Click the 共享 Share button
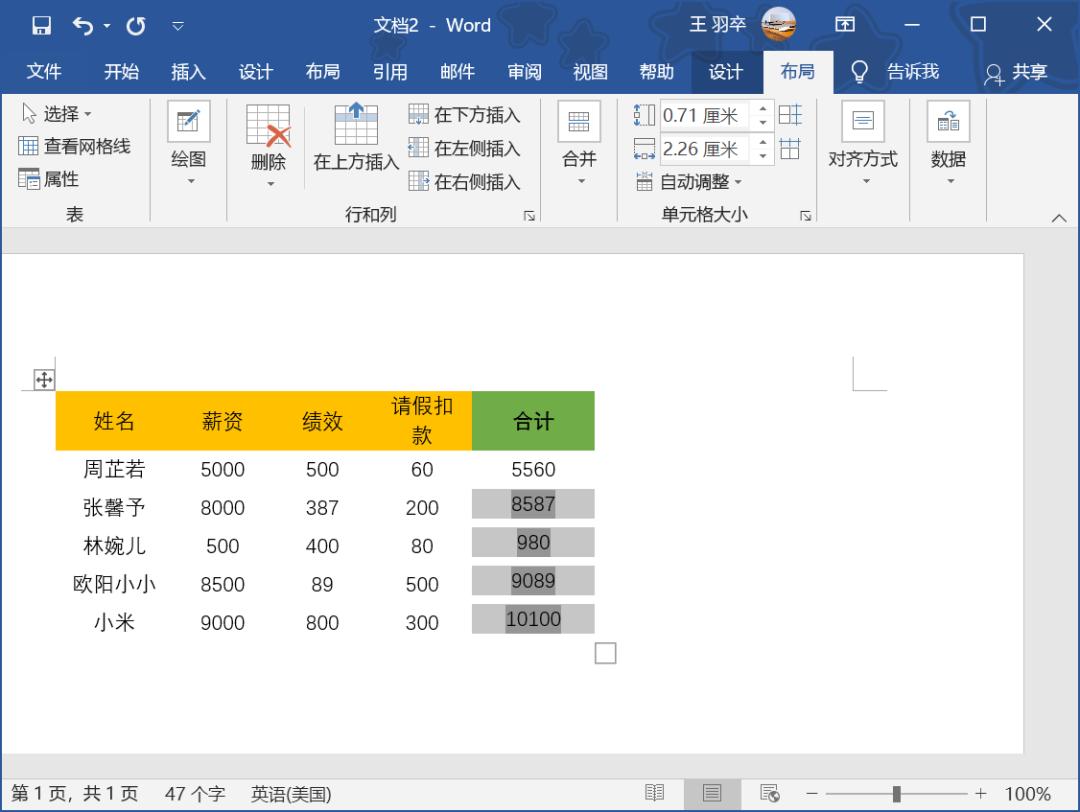The height and width of the screenshot is (812, 1080). (x=1030, y=71)
